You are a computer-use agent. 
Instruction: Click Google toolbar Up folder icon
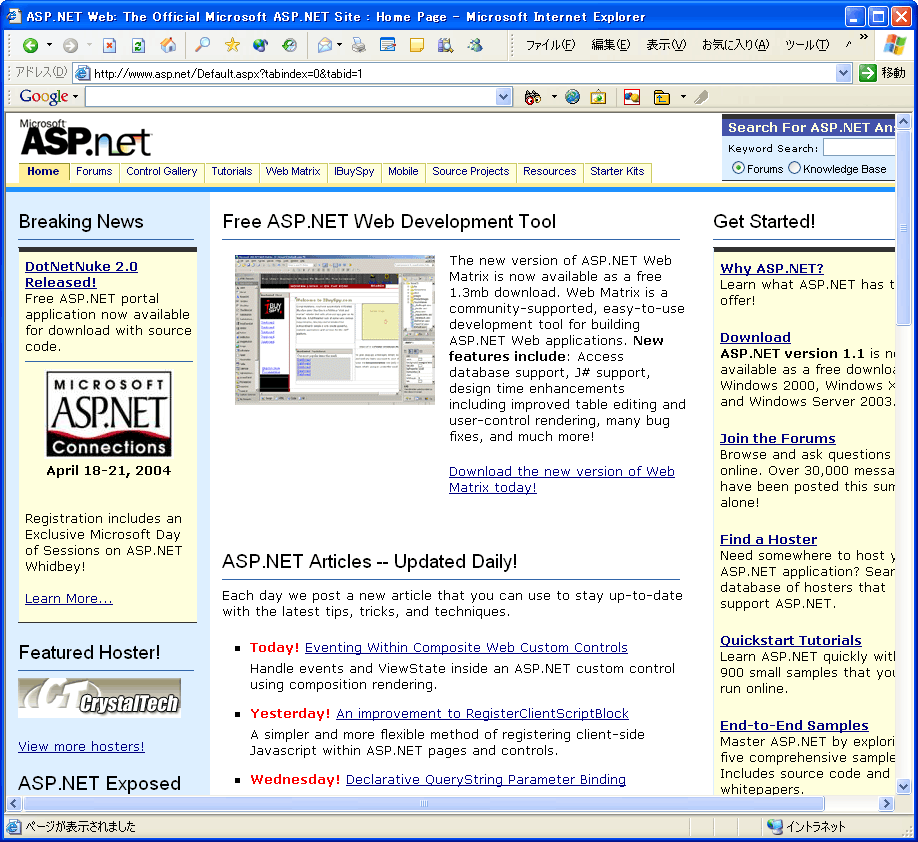662,97
